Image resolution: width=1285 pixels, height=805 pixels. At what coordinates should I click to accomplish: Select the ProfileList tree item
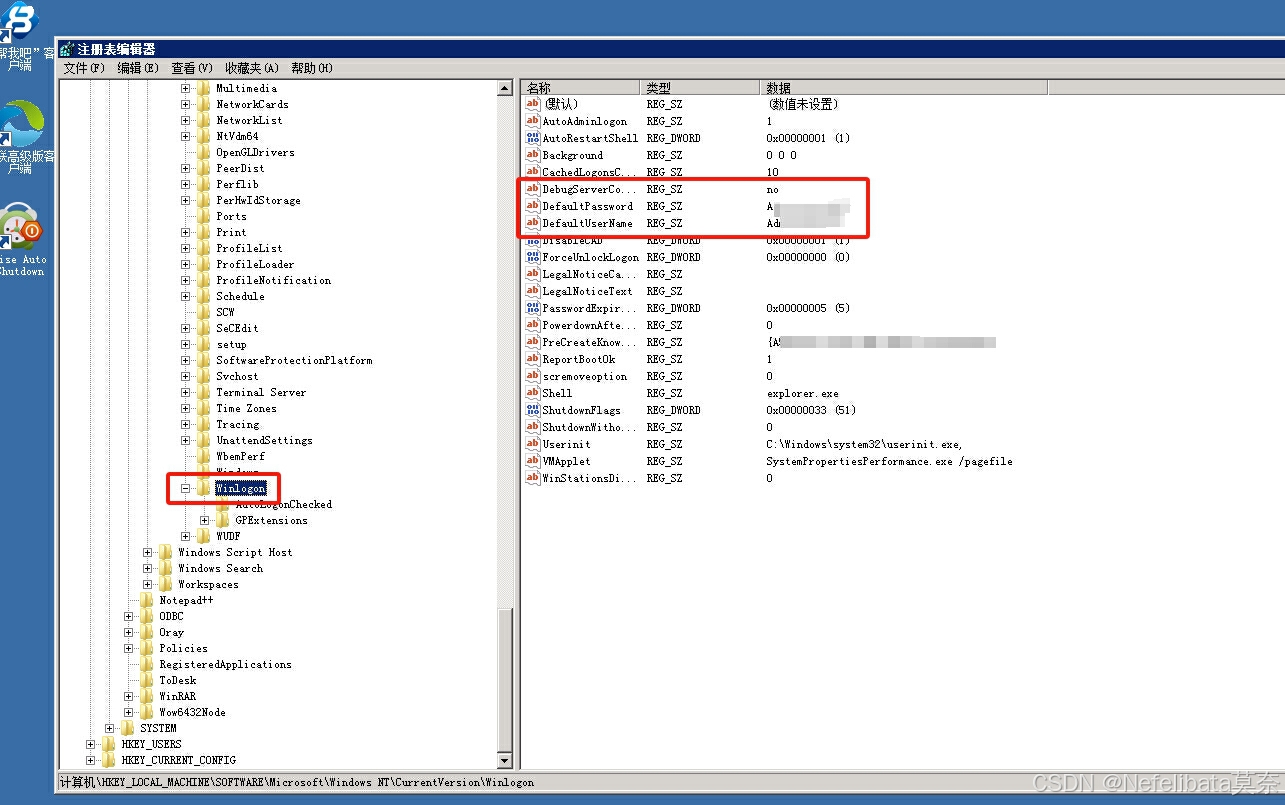[249, 248]
